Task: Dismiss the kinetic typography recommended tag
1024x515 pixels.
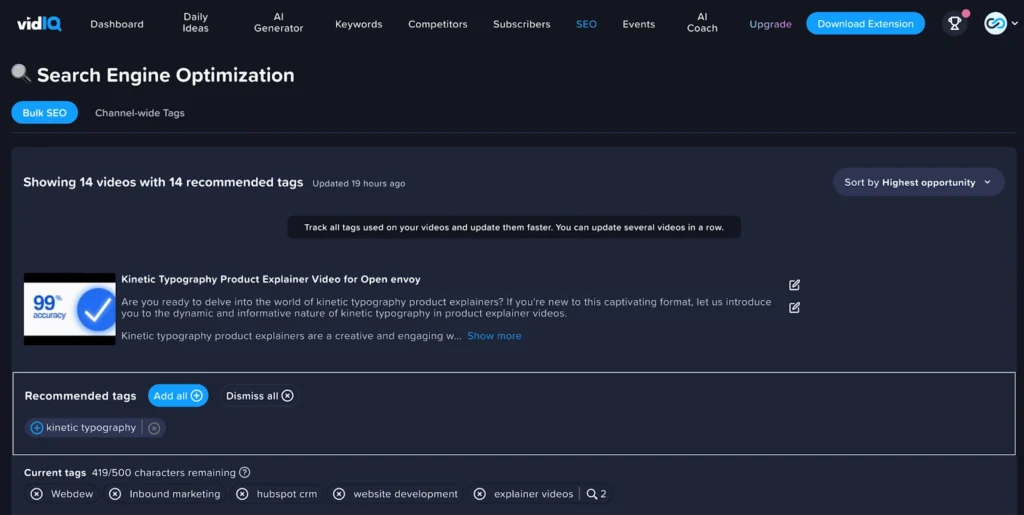Action: pyautogui.click(x=154, y=428)
